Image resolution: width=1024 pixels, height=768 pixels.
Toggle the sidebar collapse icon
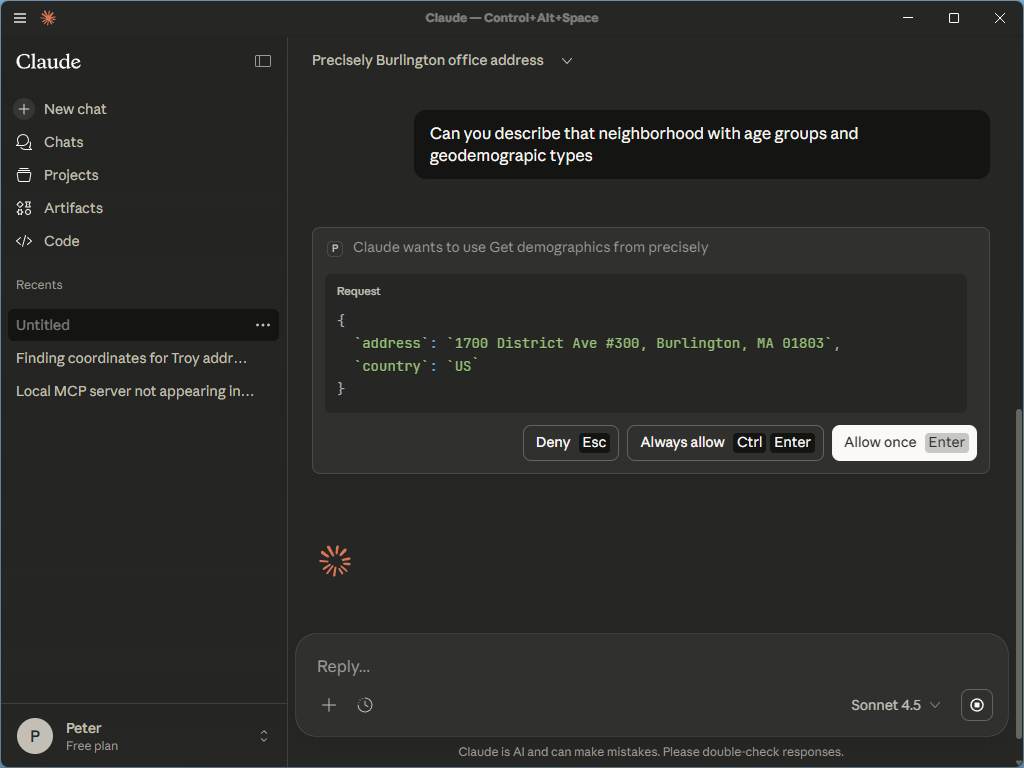coord(263,61)
